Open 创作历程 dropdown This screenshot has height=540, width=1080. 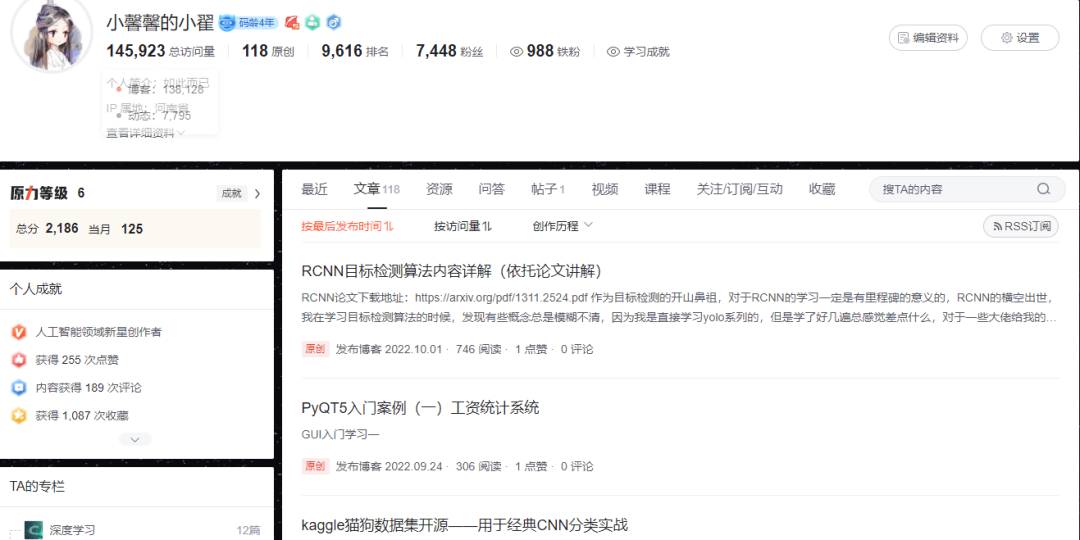tap(563, 226)
